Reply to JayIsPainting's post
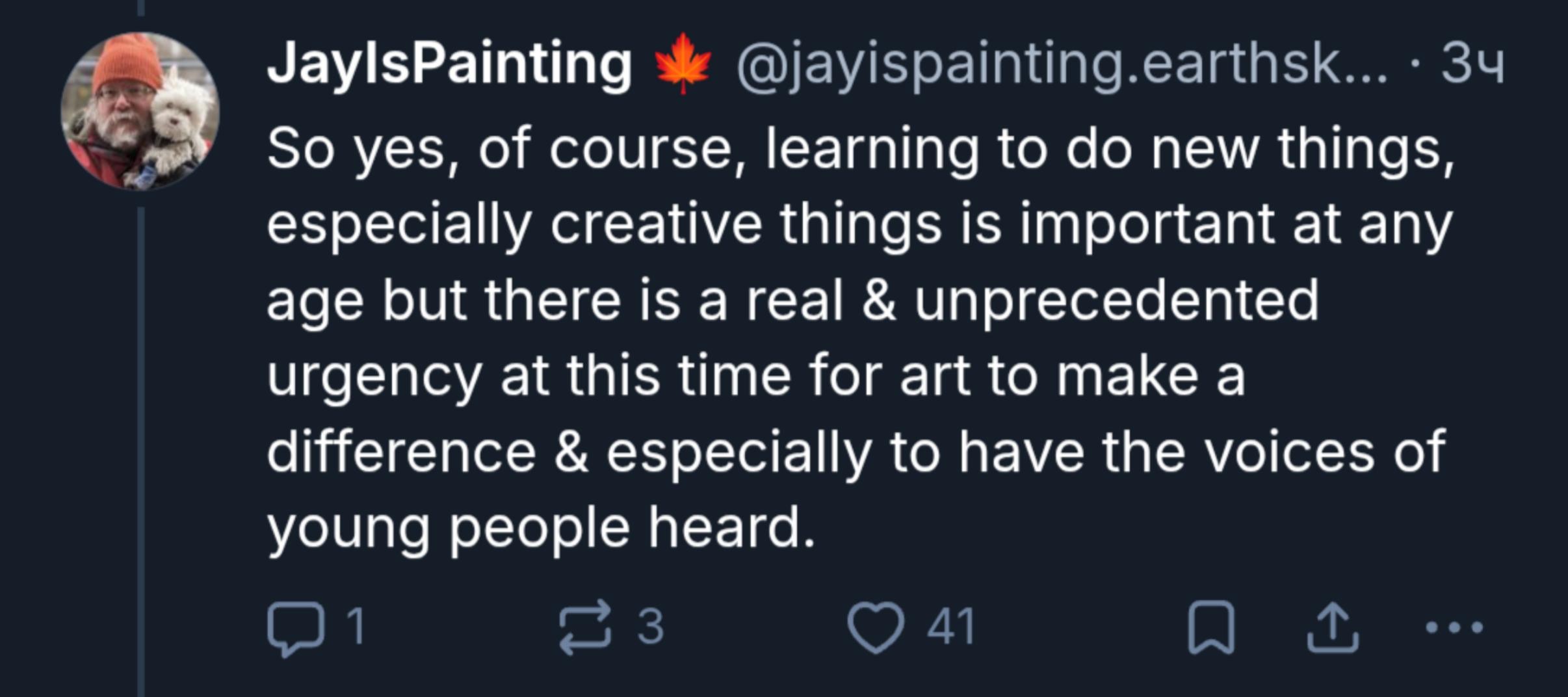Screen dimensions: 1568x697 (x=296, y=628)
